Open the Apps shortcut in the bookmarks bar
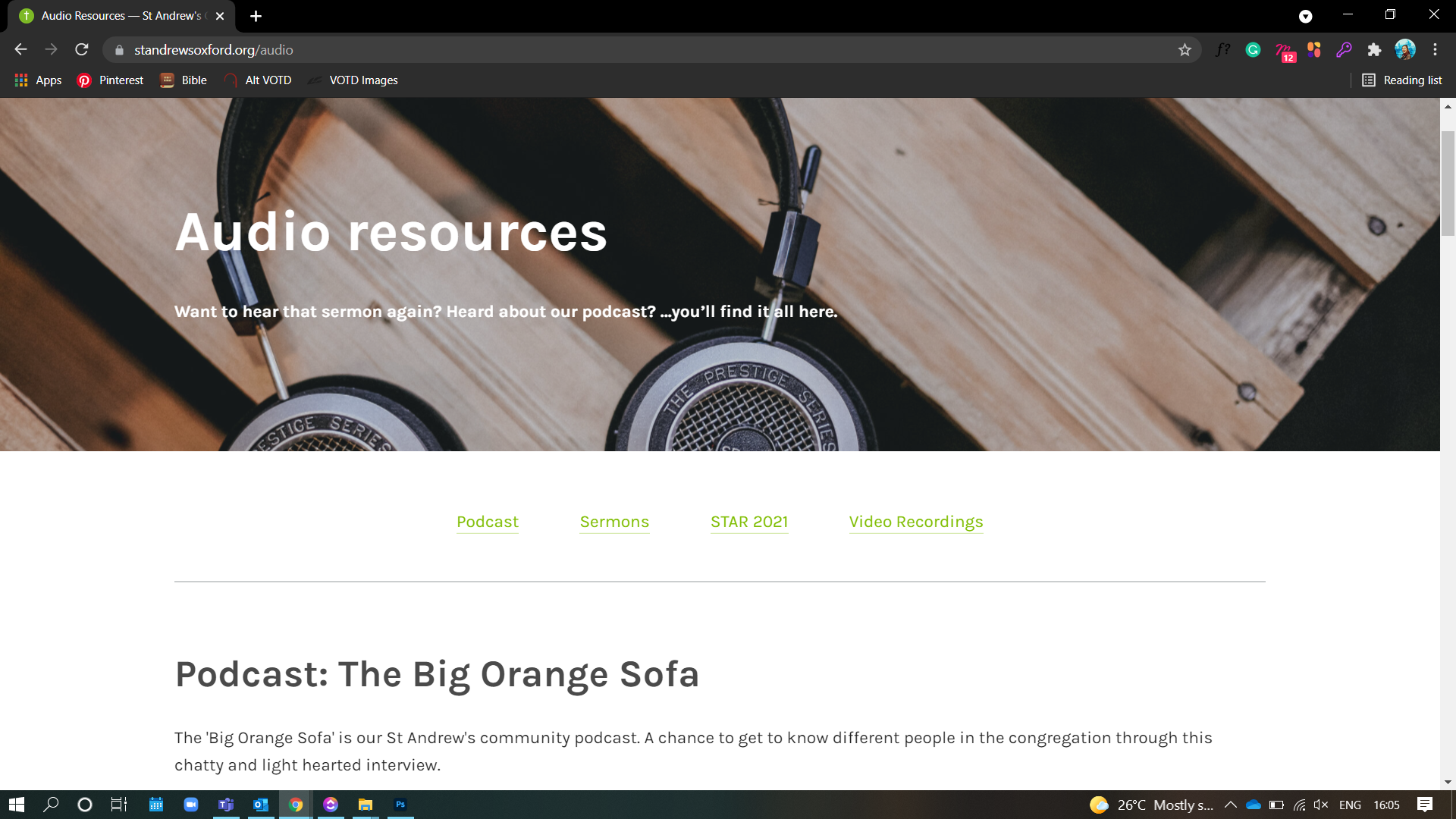1456x819 pixels. click(x=38, y=80)
